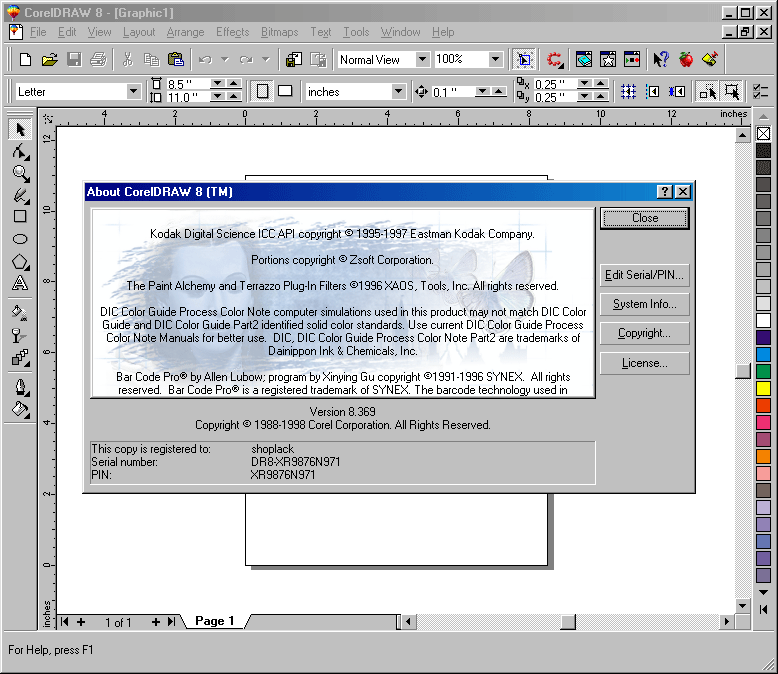
Task: Toggle full-screen preview enable button
Action: coord(524,60)
